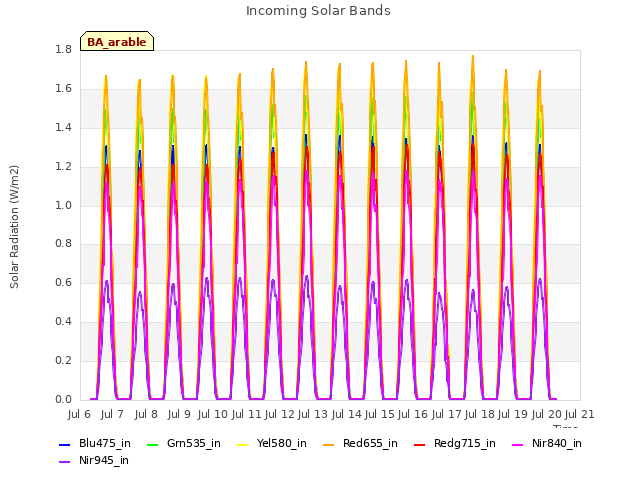
Task: Click the 1.0 y-axis tick label
Action: click(63, 205)
